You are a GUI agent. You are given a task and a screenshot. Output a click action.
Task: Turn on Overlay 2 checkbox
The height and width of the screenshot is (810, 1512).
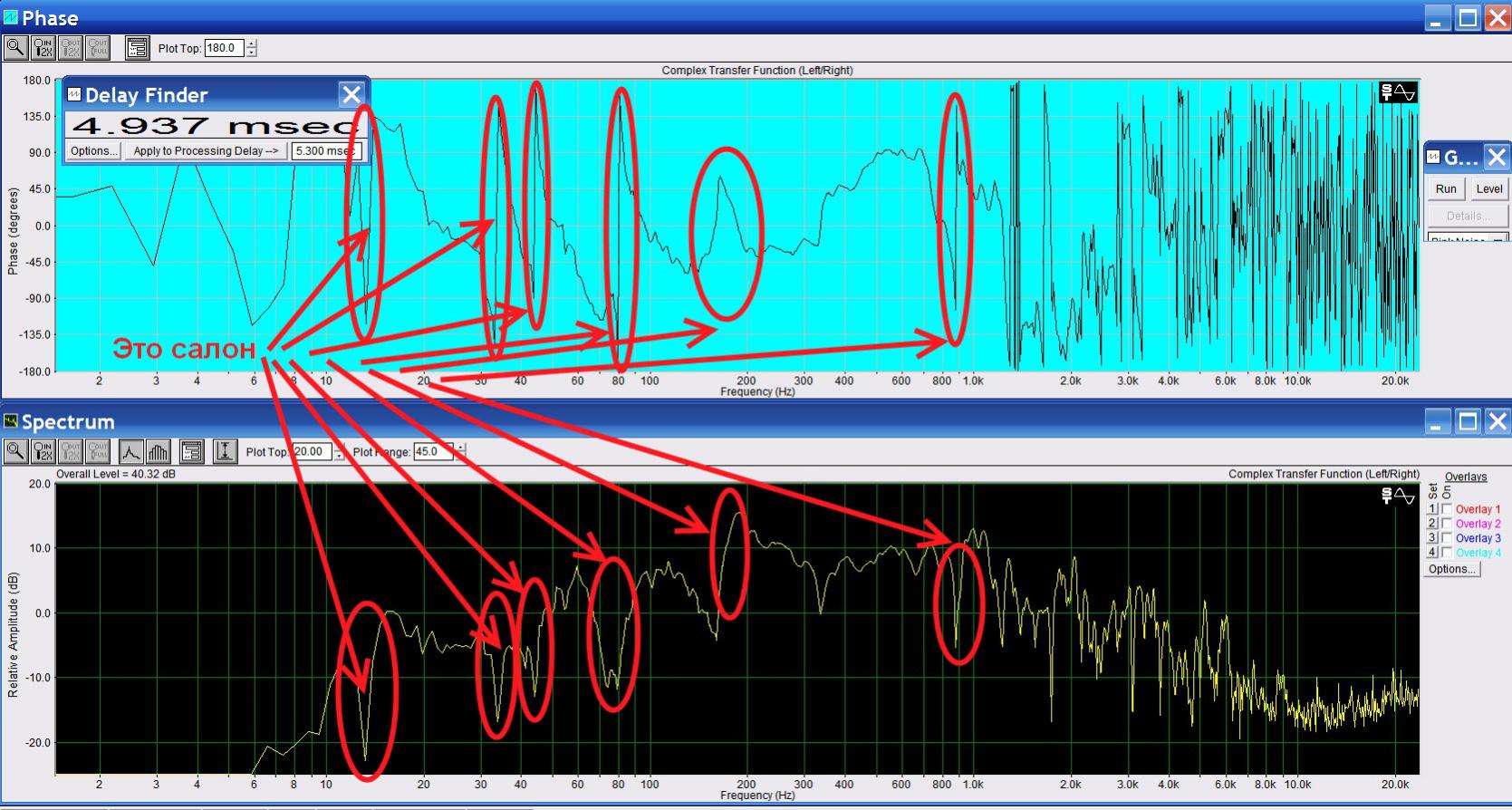click(1447, 524)
